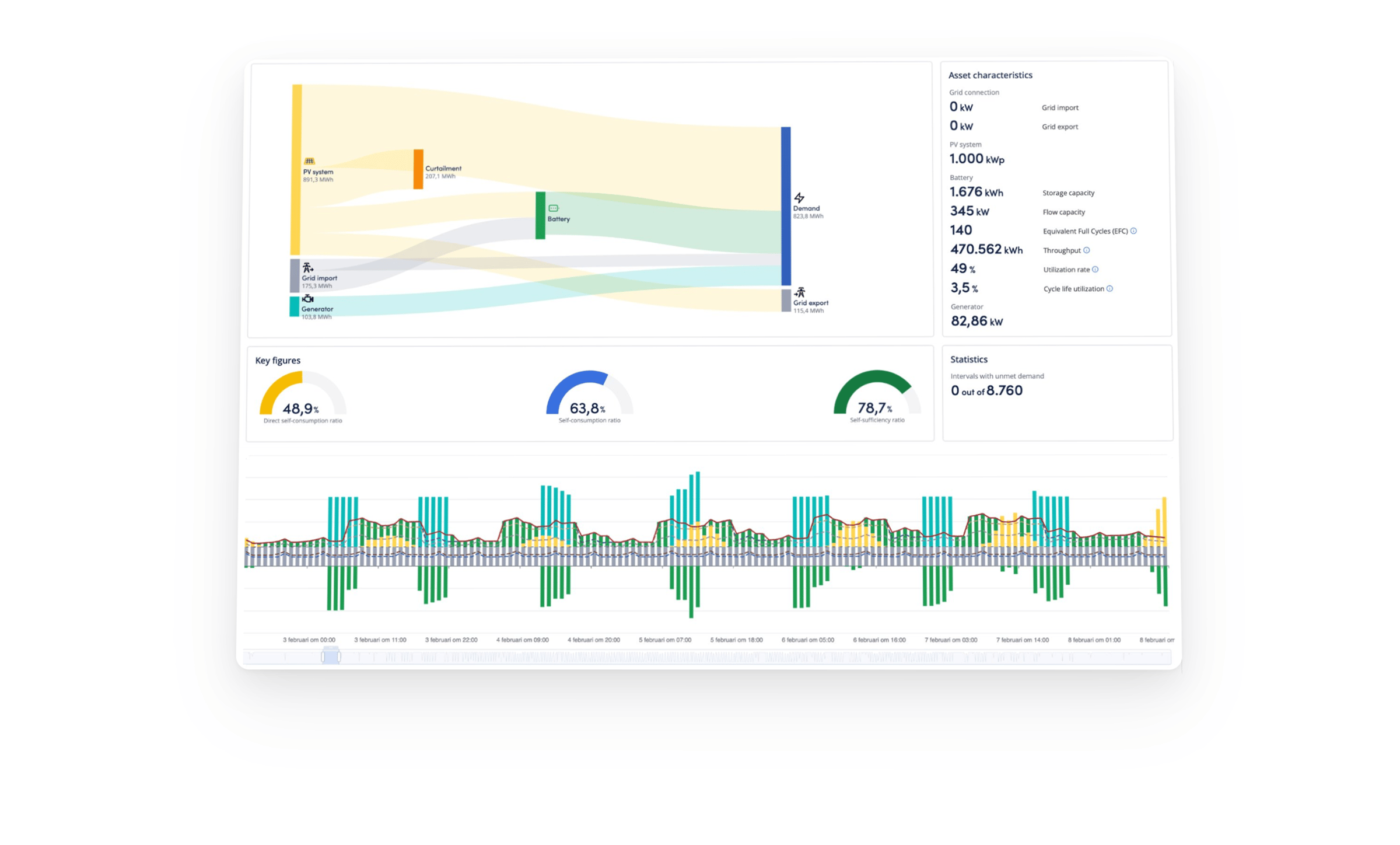Select the orange Curtailment node bar
The height and width of the screenshot is (845, 1400).
tap(418, 169)
